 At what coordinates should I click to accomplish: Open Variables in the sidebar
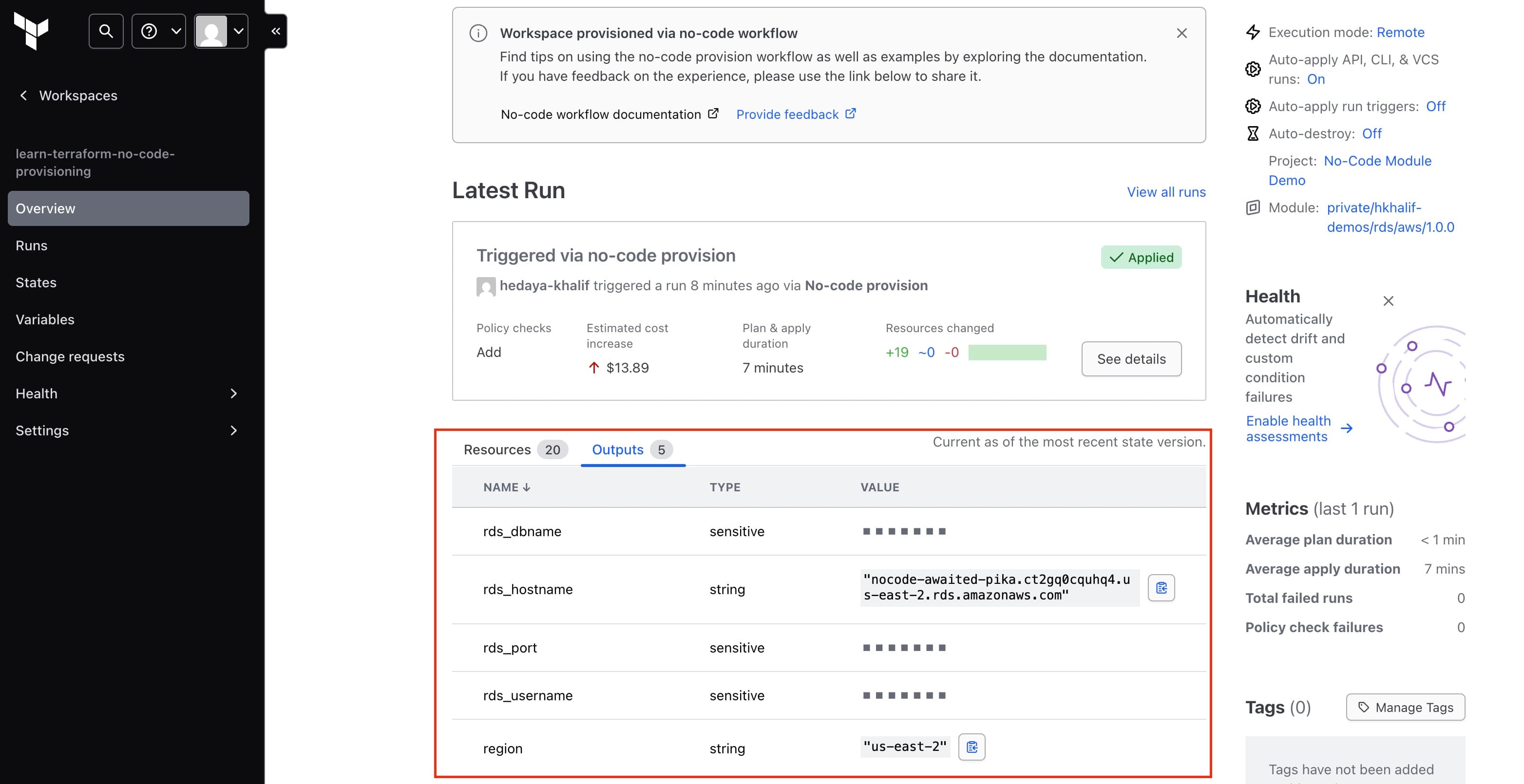(45, 319)
